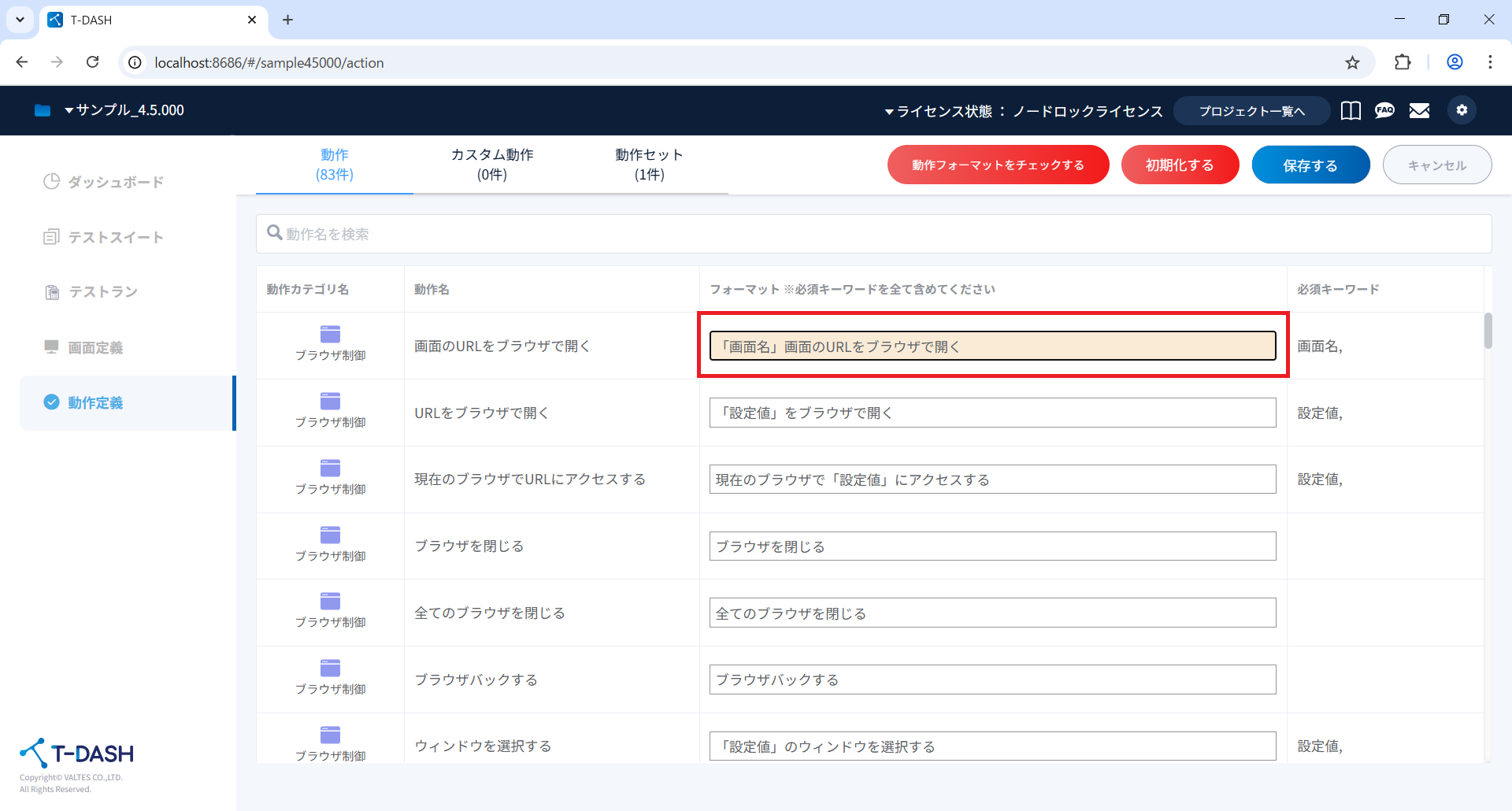Viewport: 1512px width, 811px height.
Task: Open テストスイート in the sidebar
Action: pyautogui.click(x=115, y=237)
